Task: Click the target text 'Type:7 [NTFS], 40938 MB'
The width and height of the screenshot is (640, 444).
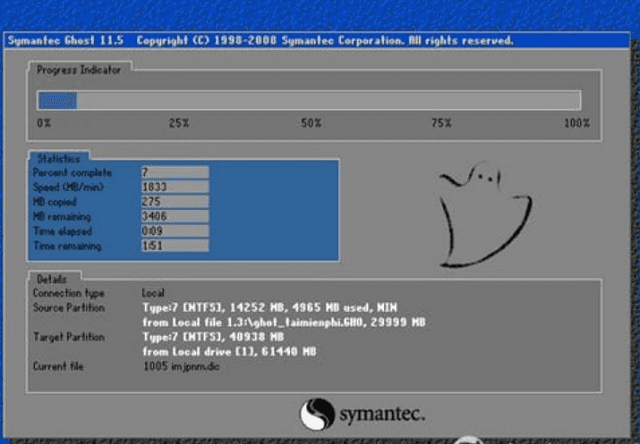Action: (213, 337)
